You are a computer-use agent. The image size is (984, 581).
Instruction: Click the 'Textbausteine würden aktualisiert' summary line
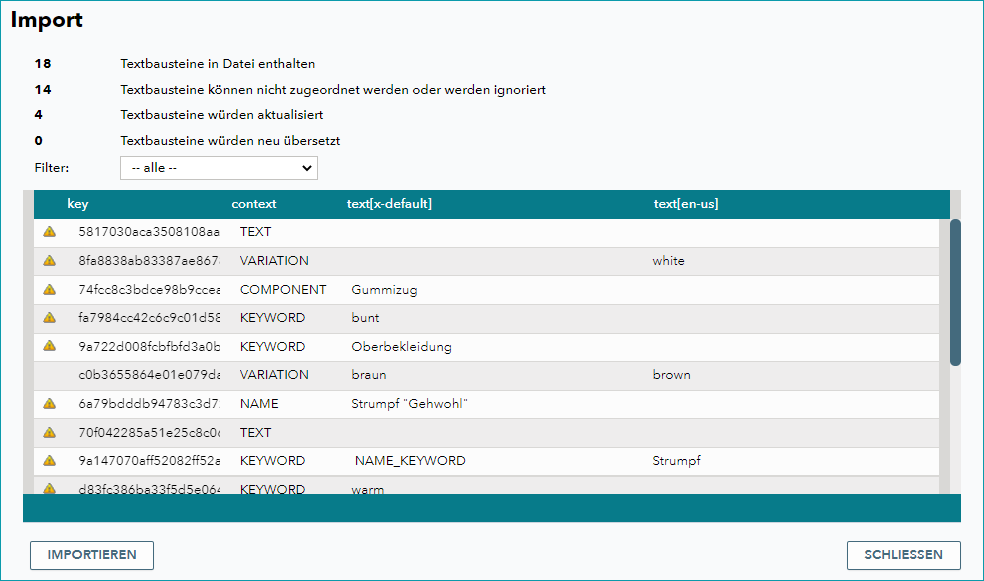222,115
